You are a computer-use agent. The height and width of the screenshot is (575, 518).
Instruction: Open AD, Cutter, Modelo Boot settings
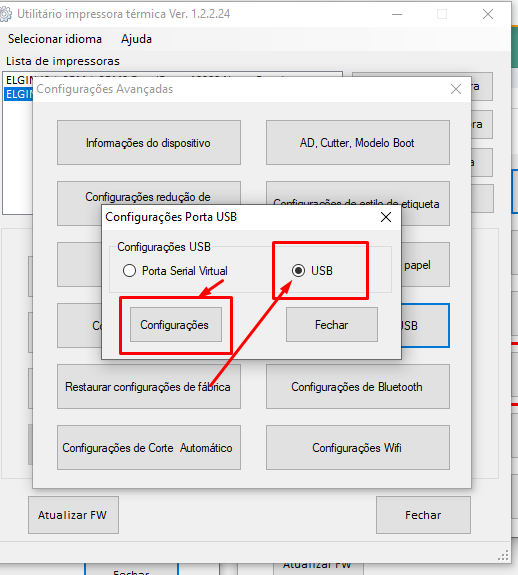[x=358, y=143]
